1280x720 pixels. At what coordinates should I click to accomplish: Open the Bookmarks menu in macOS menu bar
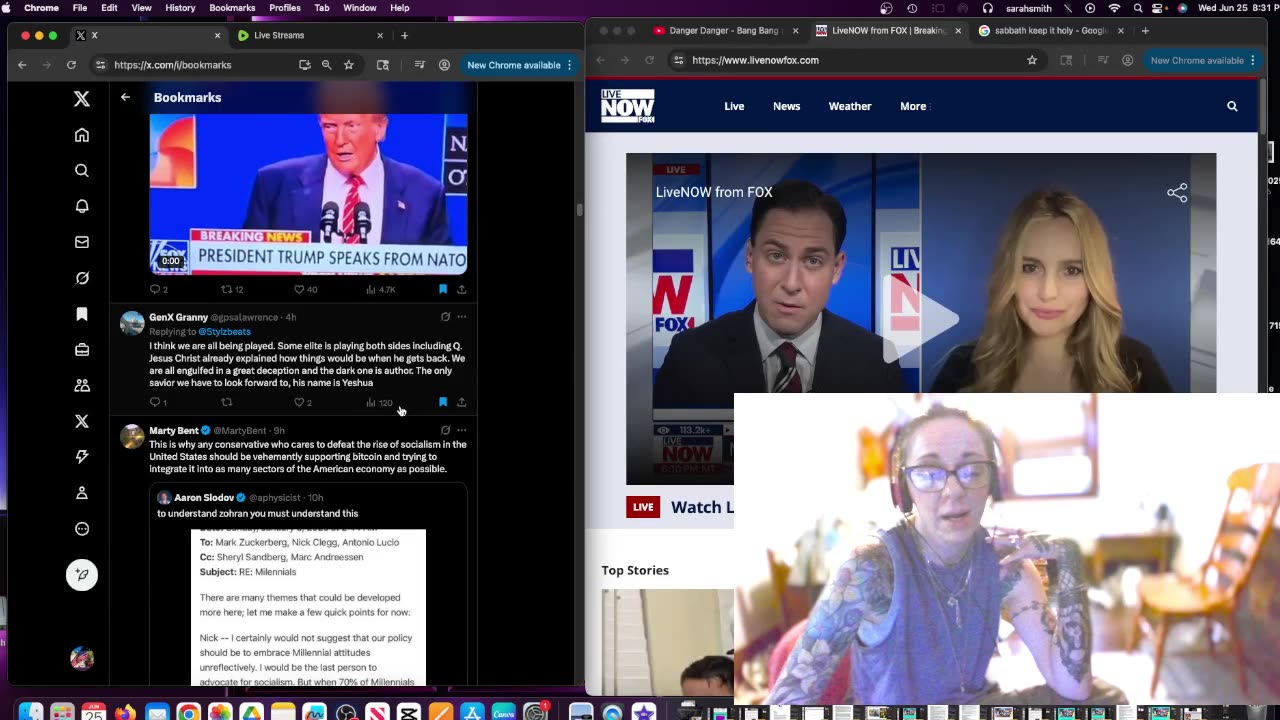(232, 8)
